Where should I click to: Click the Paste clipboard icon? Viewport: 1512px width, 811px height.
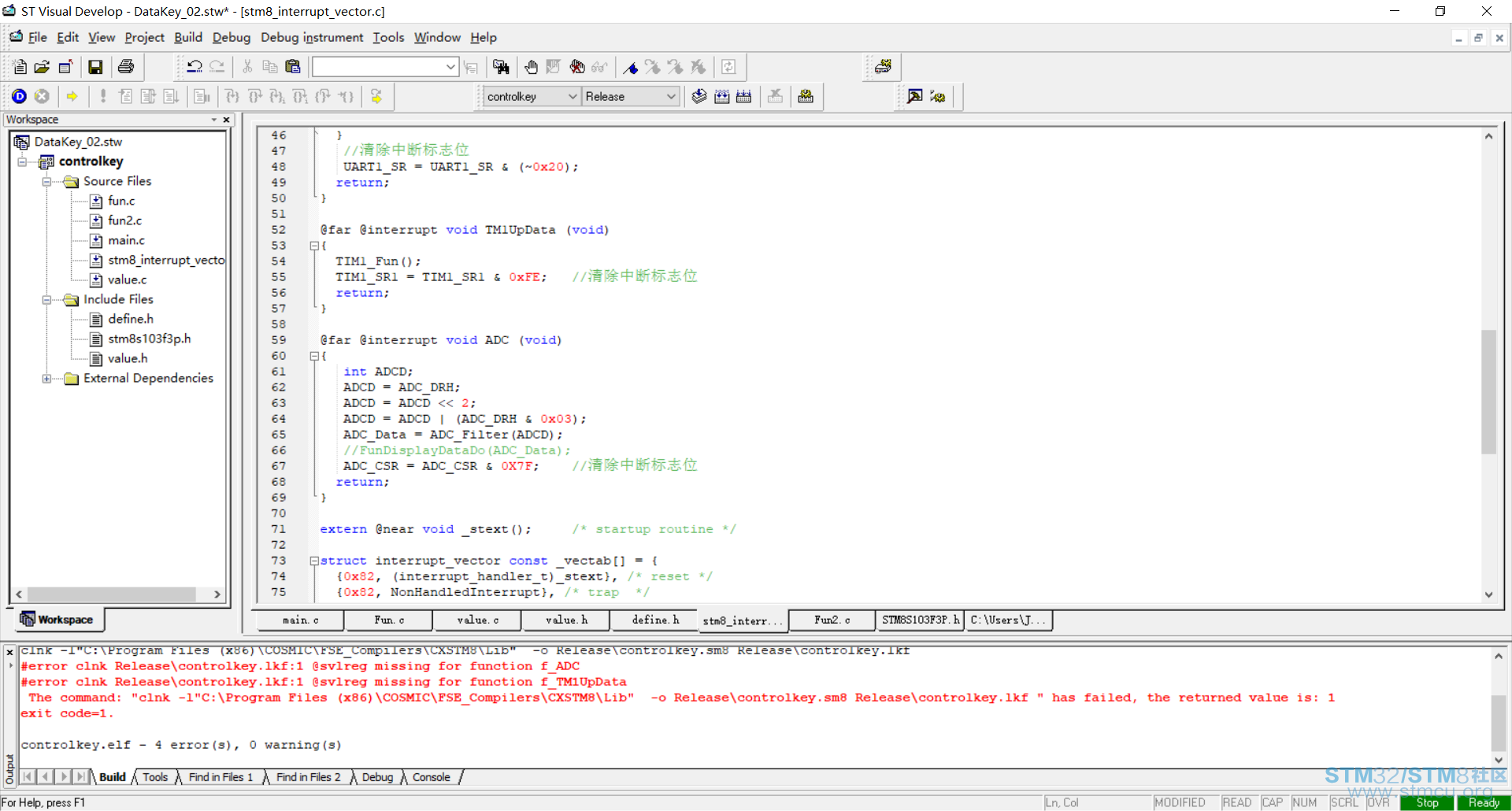(x=293, y=67)
